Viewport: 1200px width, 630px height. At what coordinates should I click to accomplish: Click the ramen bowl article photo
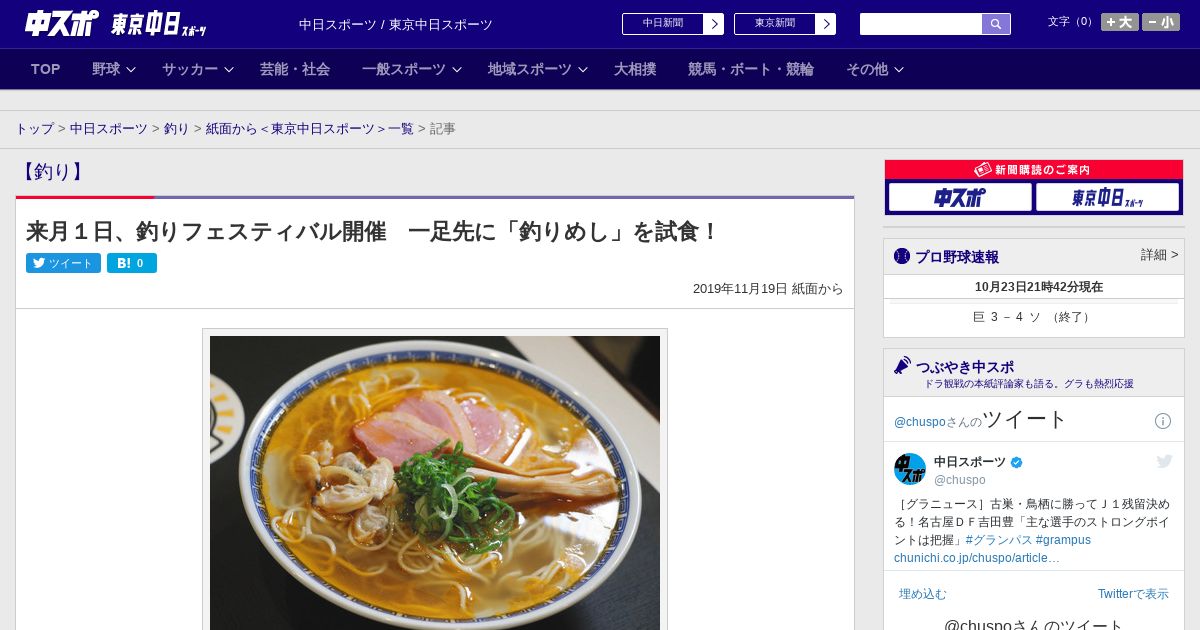pos(435,482)
